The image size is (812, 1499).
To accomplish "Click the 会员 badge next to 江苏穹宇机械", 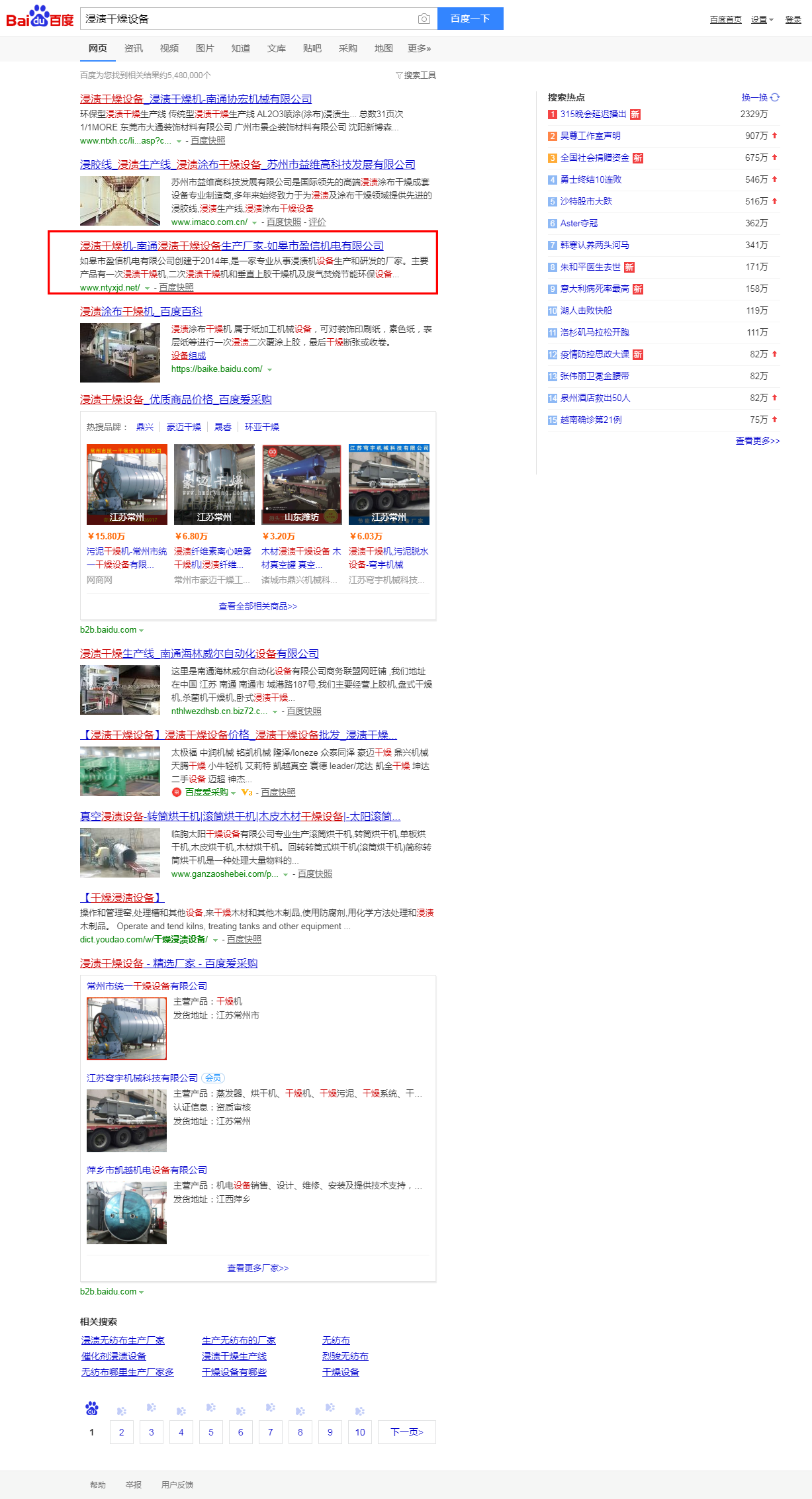I will 213,1078.
